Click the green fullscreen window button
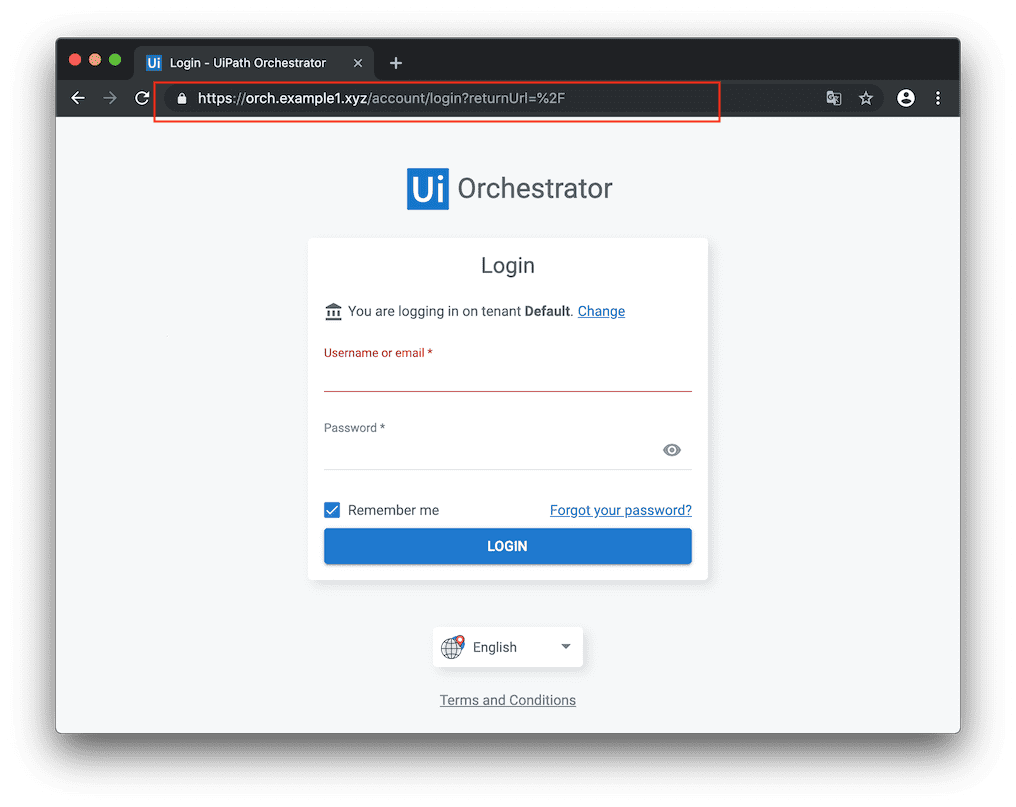 (115, 60)
